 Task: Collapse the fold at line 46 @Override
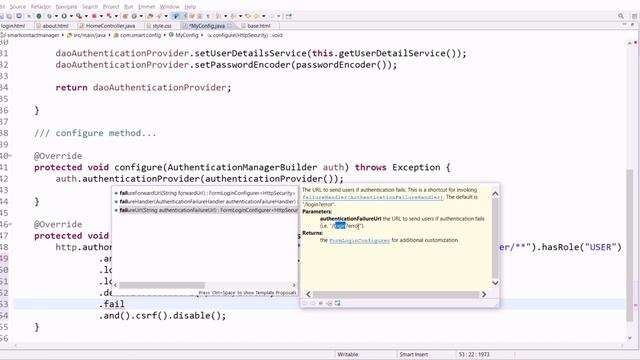point(10,224)
